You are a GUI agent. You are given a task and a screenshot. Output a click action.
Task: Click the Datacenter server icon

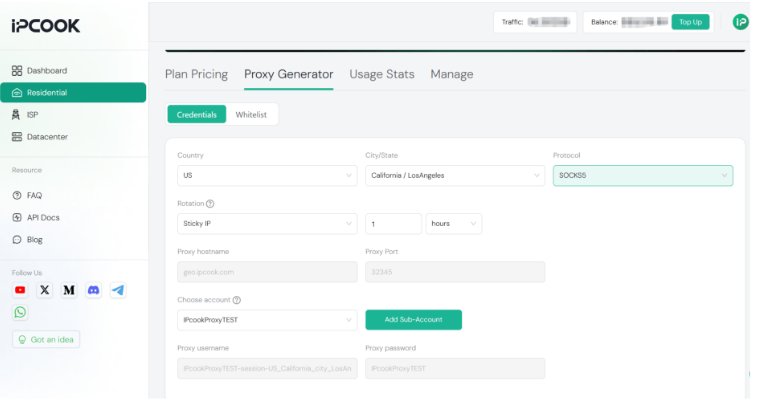(x=17, y=137)
